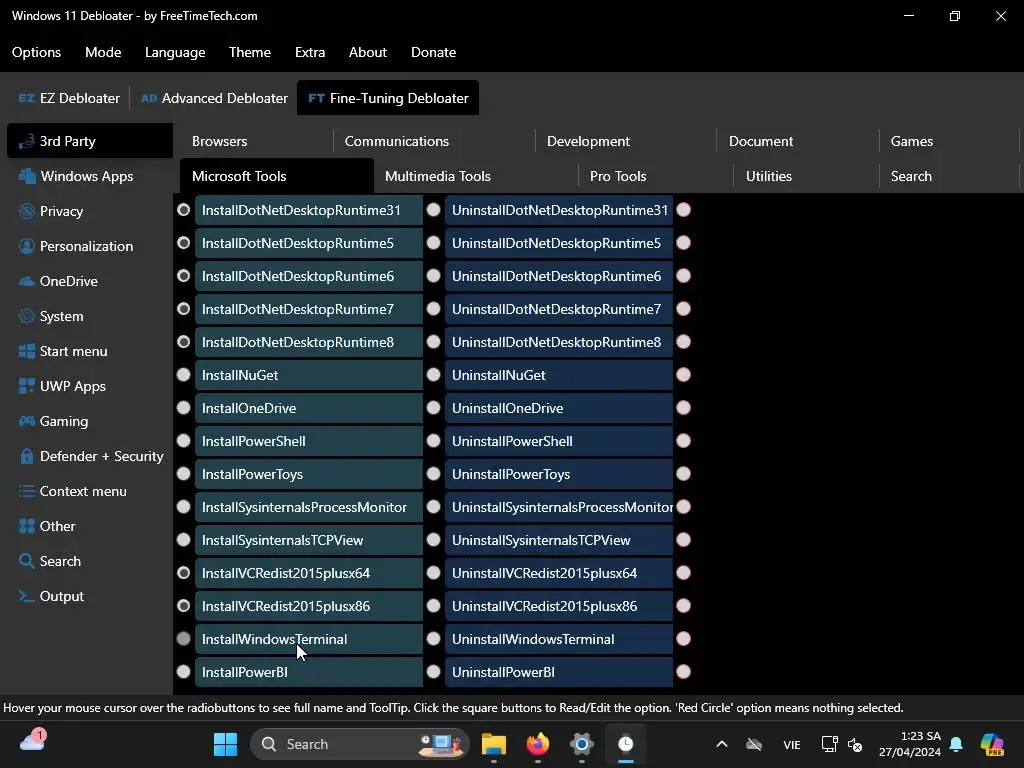Click the Gaming controller icon
1024x768 pixels.
(x=27, y=421)
